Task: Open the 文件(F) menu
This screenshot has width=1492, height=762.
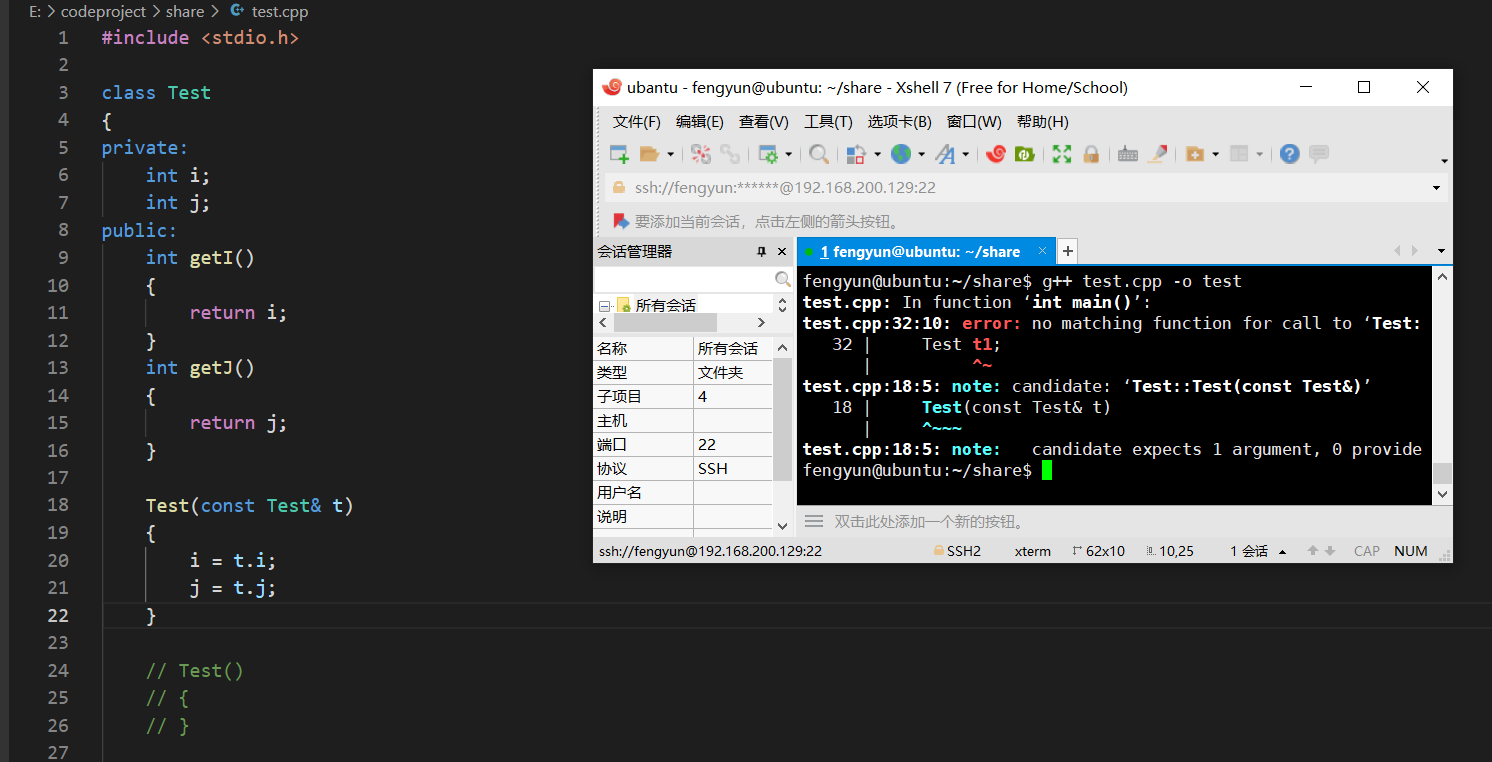Action: tap(637, 121)
